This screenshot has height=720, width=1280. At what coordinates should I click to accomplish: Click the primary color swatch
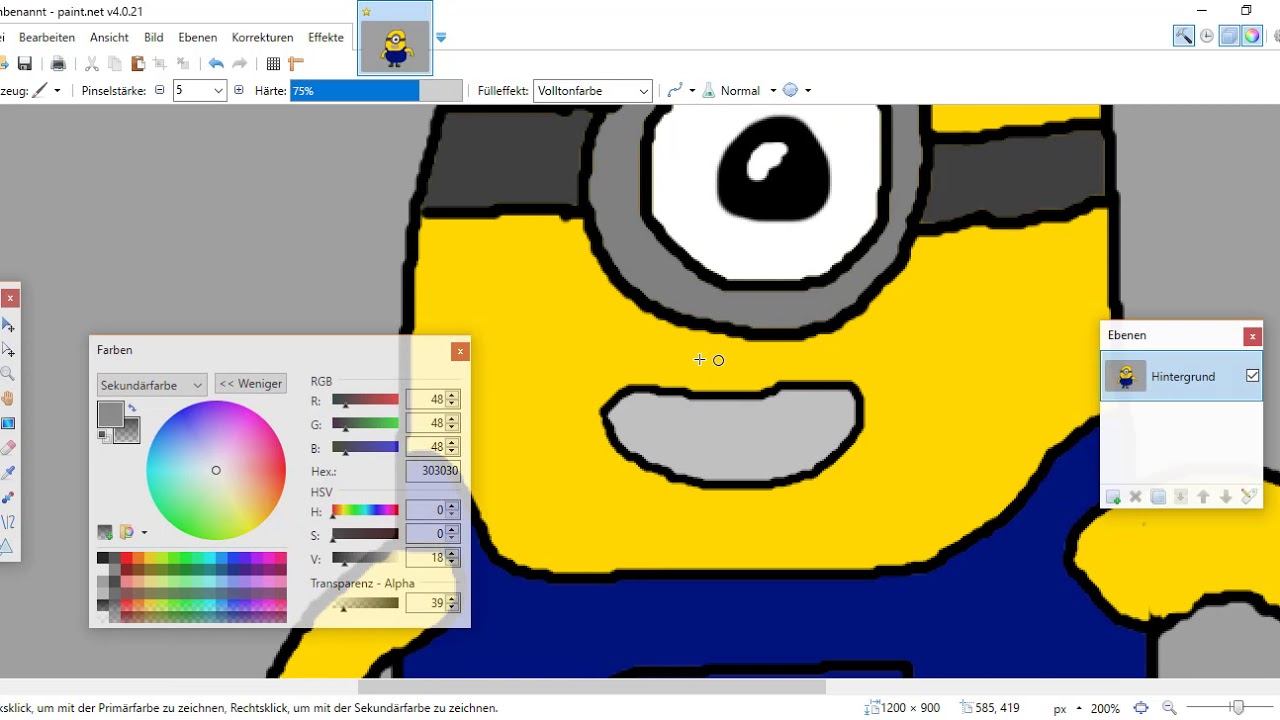(x=110, y=413)
